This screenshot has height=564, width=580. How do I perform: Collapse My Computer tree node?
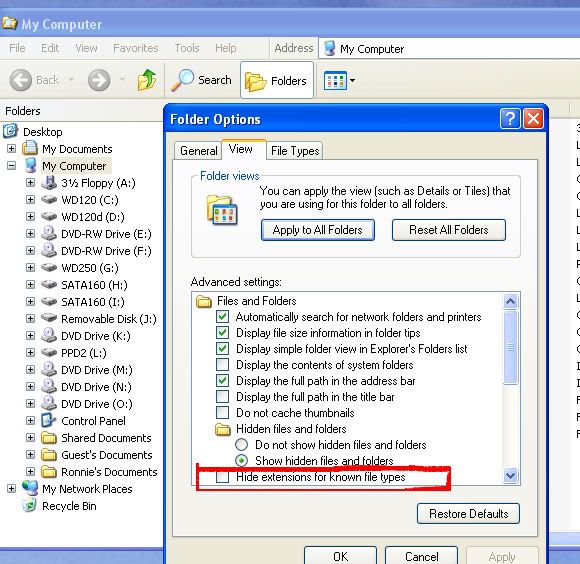point(11,166)
